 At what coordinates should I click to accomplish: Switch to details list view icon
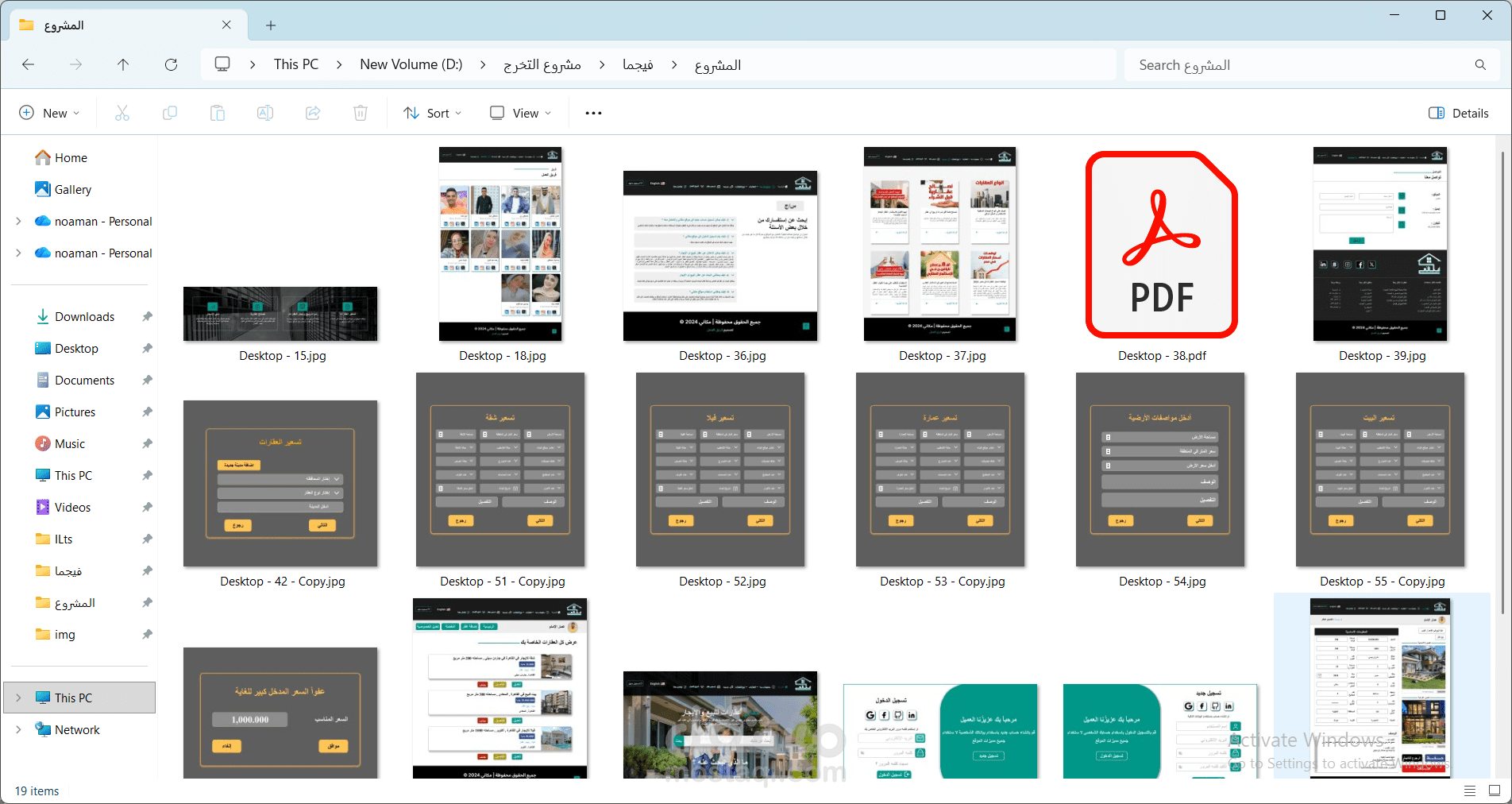[1470, 790]
